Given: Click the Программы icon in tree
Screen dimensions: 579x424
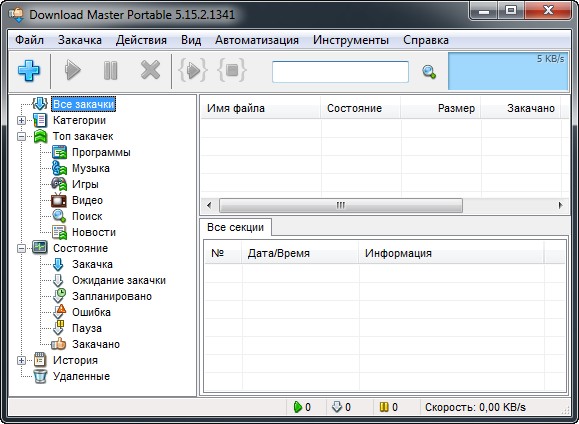Looking at the screenshot, I should (59, 152).
